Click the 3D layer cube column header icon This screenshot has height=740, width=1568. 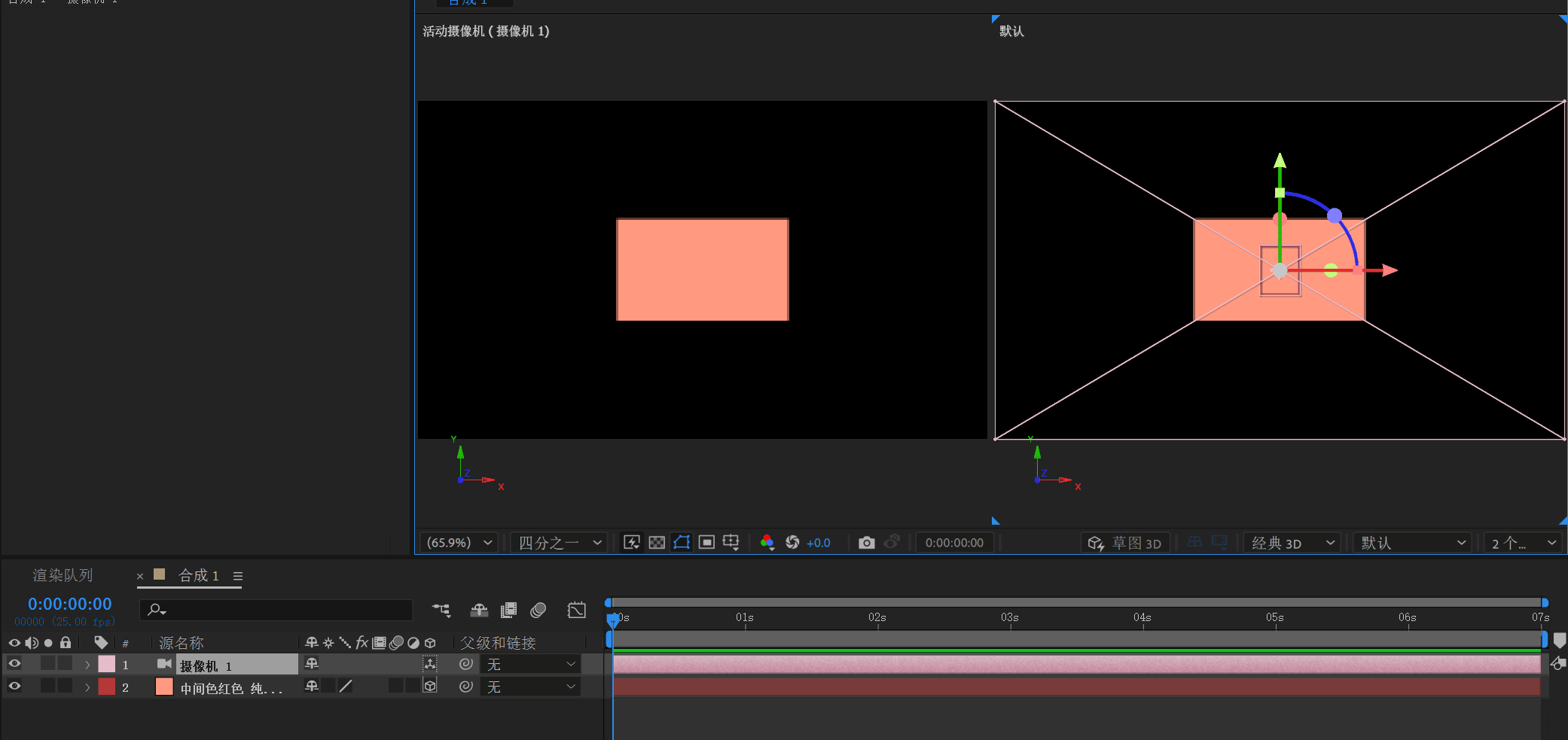[430, 643]
